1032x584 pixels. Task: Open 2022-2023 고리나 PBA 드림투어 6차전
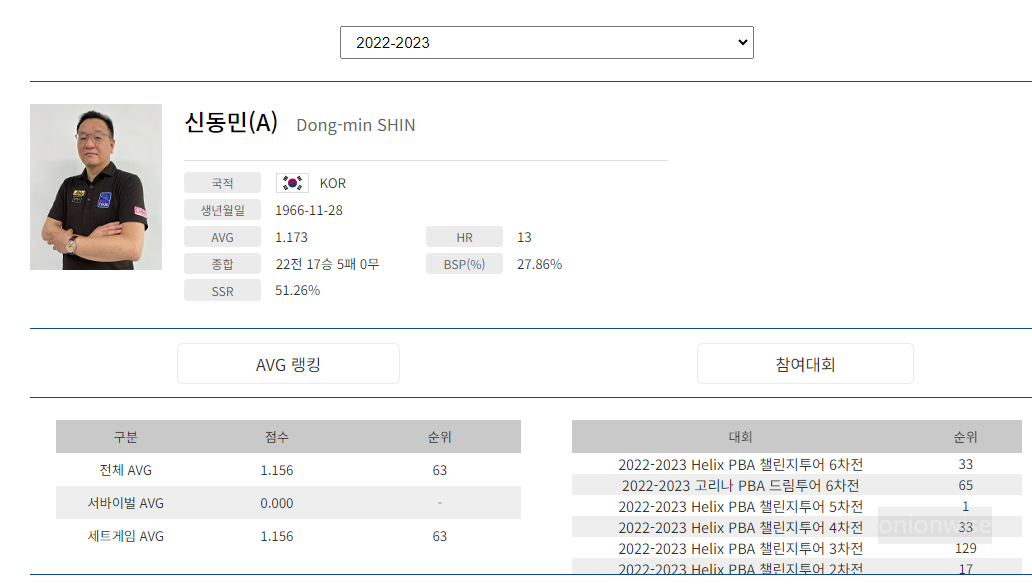pos(740,485)
